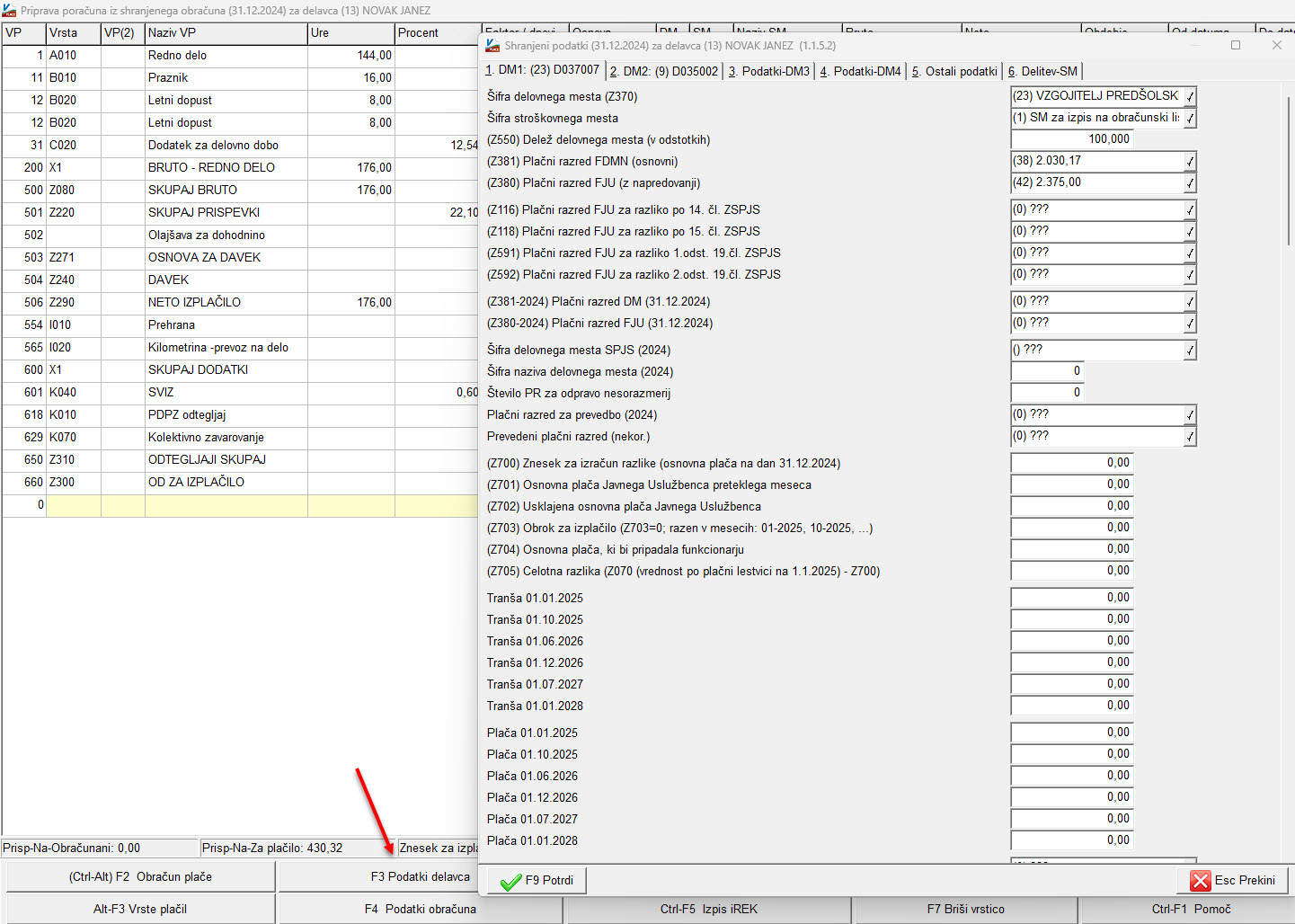The image size is (1295, 924).
Task: Open Alt-F3 Vrste plačil
Action: pyautogui.click(x=140, y=909)
